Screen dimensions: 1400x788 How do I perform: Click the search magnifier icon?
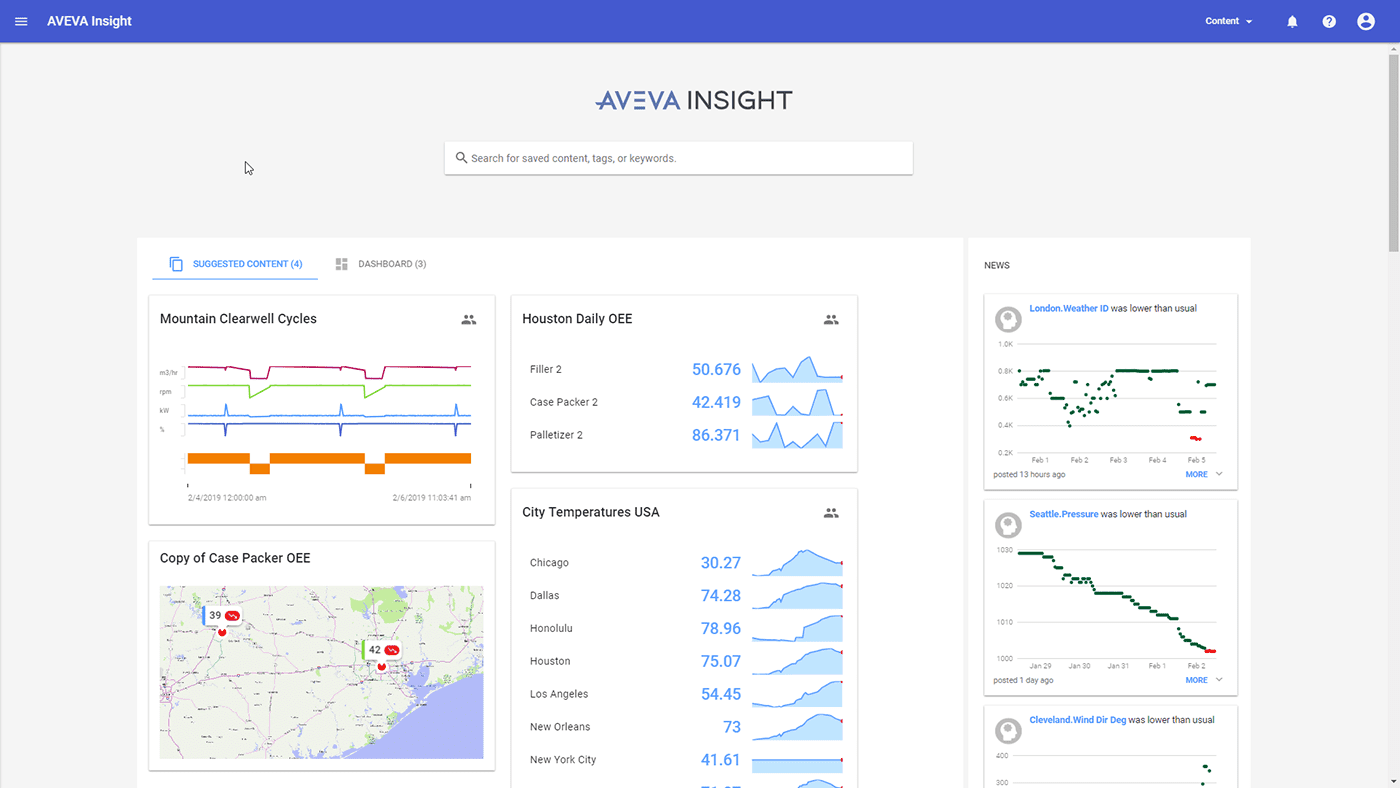pos(461,158)
